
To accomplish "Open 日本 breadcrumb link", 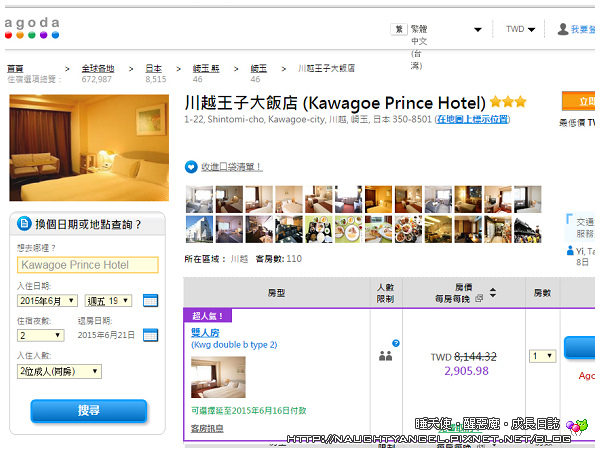I will [153, 68].
